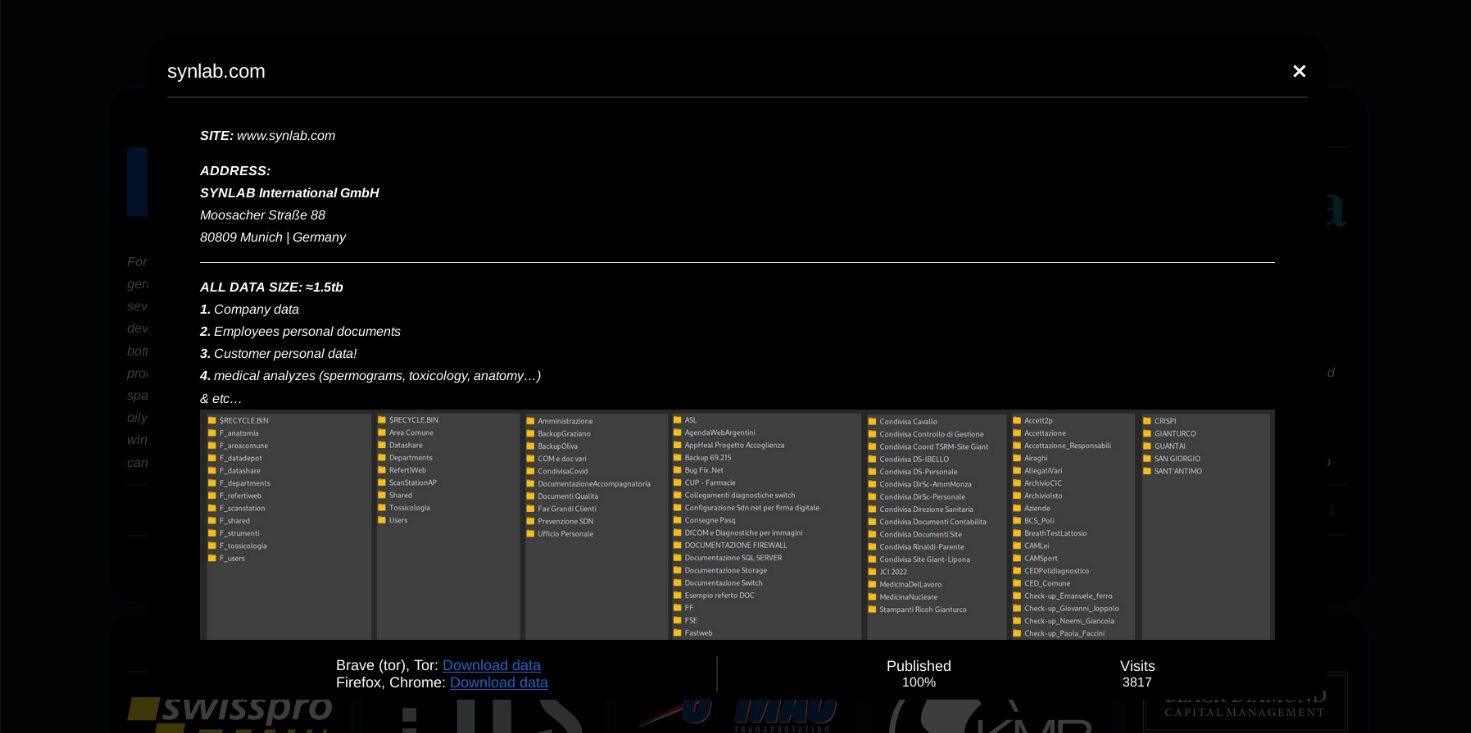Screen dimensions: 1471x733
Task: Click the SYNLAB International GmbH text
Action: 289,193
